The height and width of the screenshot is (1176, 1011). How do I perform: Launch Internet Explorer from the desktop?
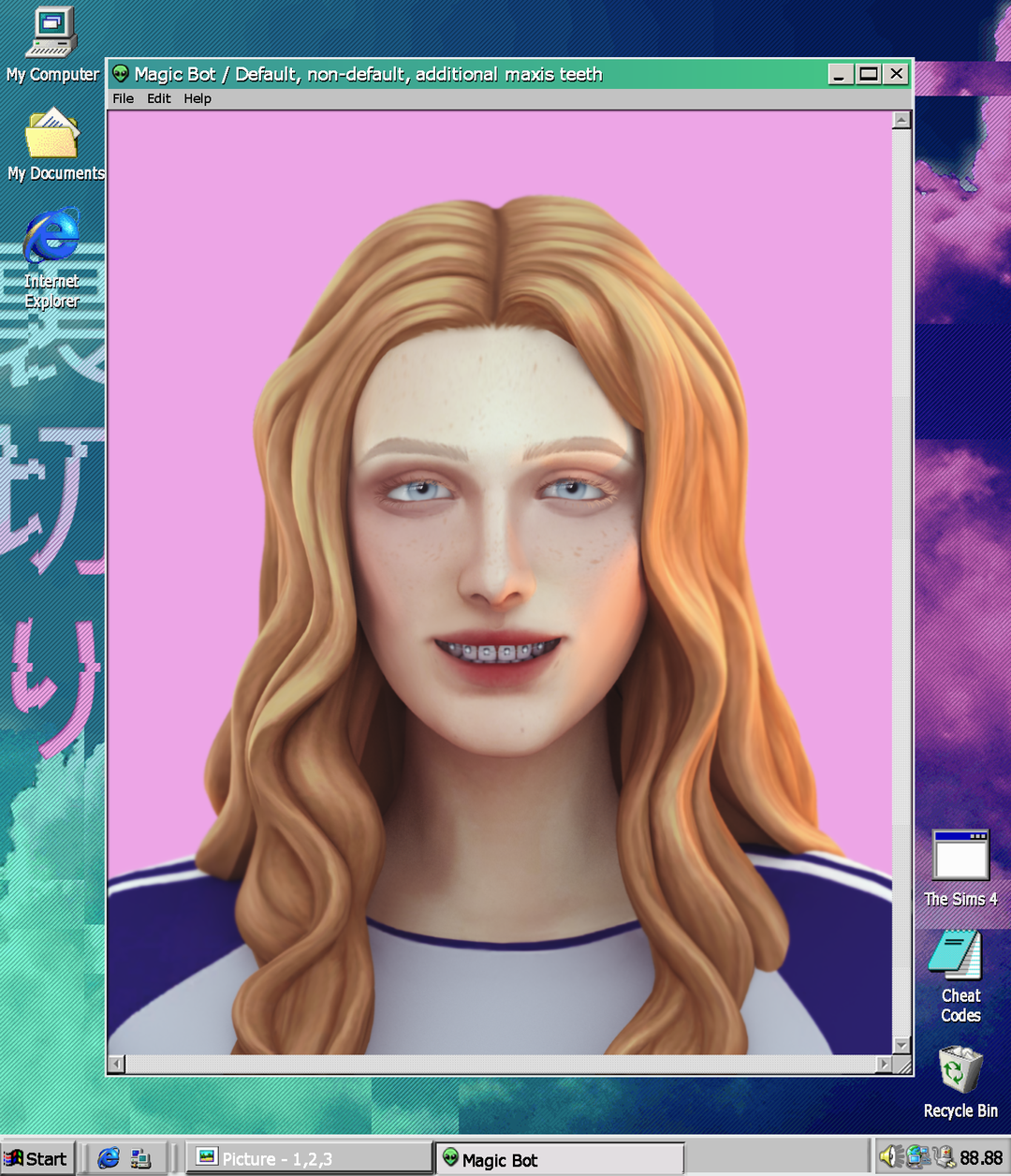click(x=51, y=238)
